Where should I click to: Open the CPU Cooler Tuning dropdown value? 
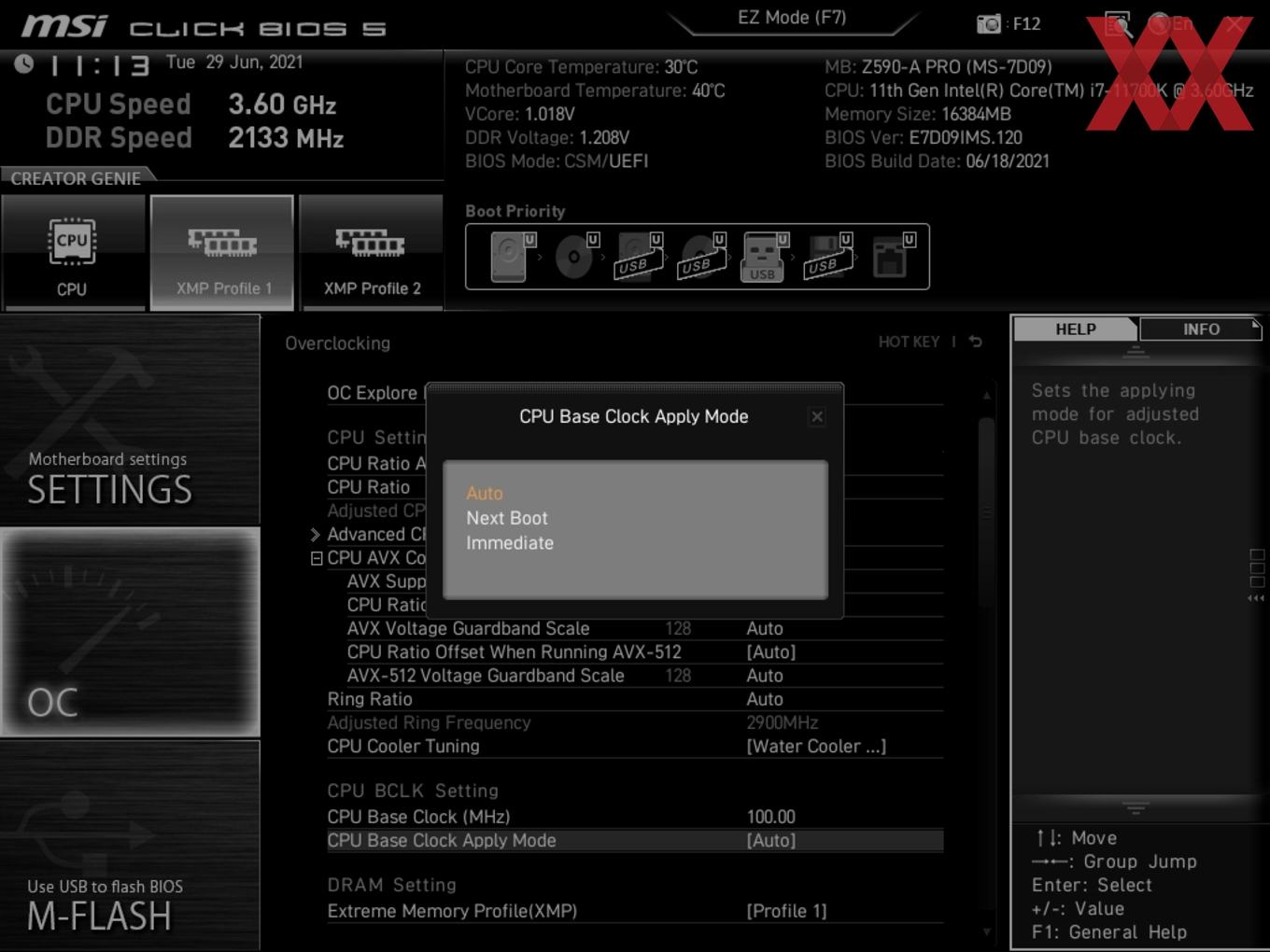(816, 747)
